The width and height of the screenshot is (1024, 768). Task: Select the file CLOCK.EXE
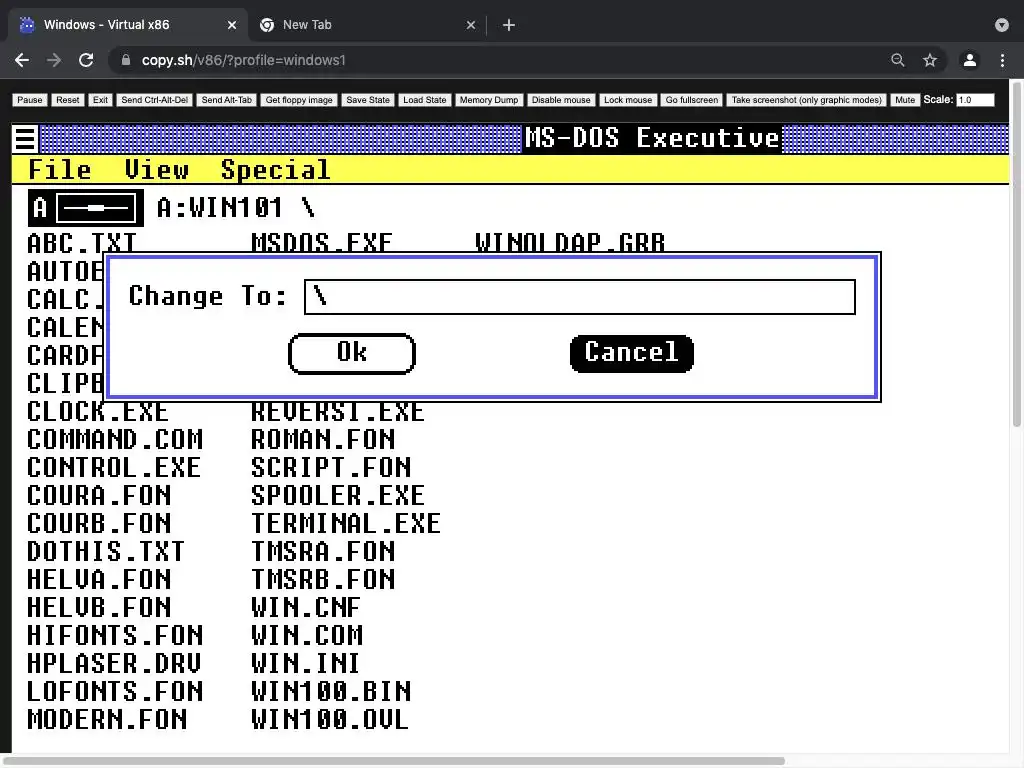(98, 412)
